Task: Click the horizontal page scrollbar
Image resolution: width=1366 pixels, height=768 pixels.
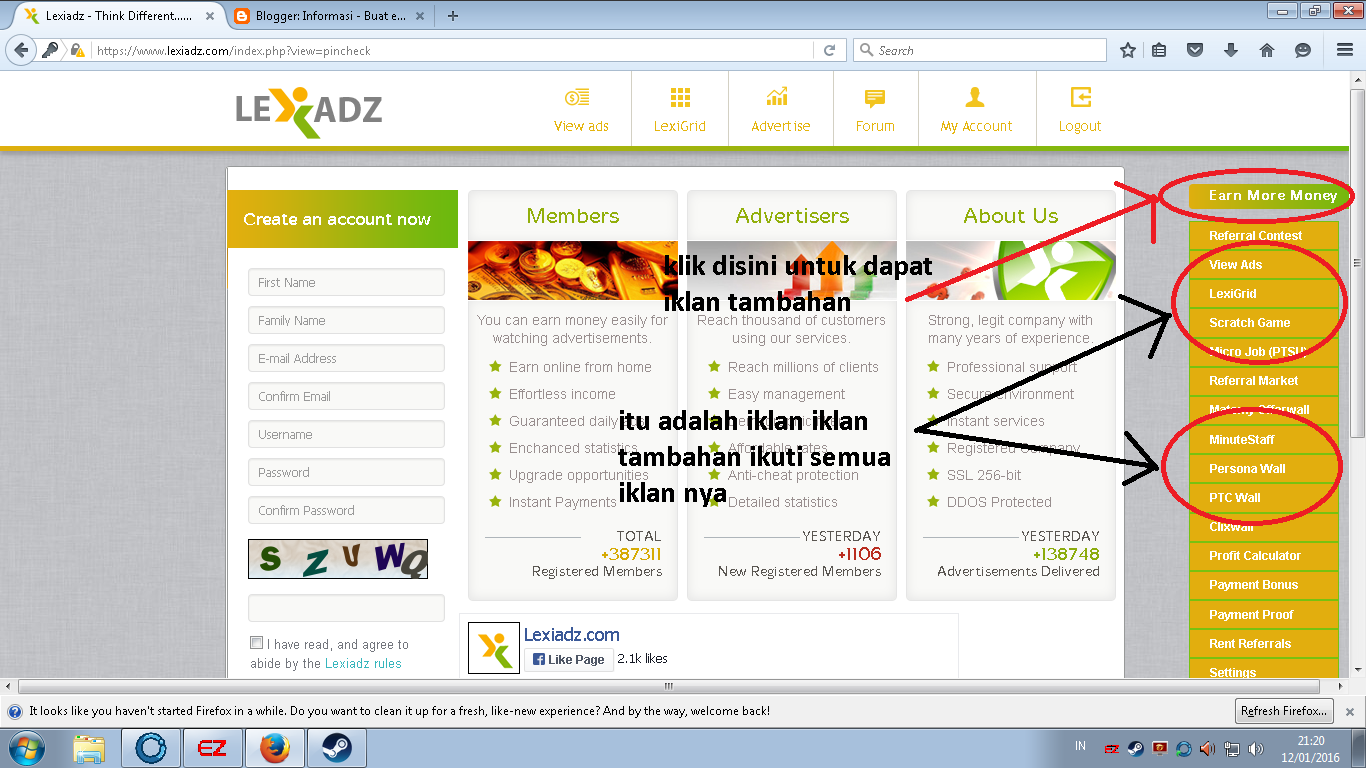Action: tap(669, 686)
